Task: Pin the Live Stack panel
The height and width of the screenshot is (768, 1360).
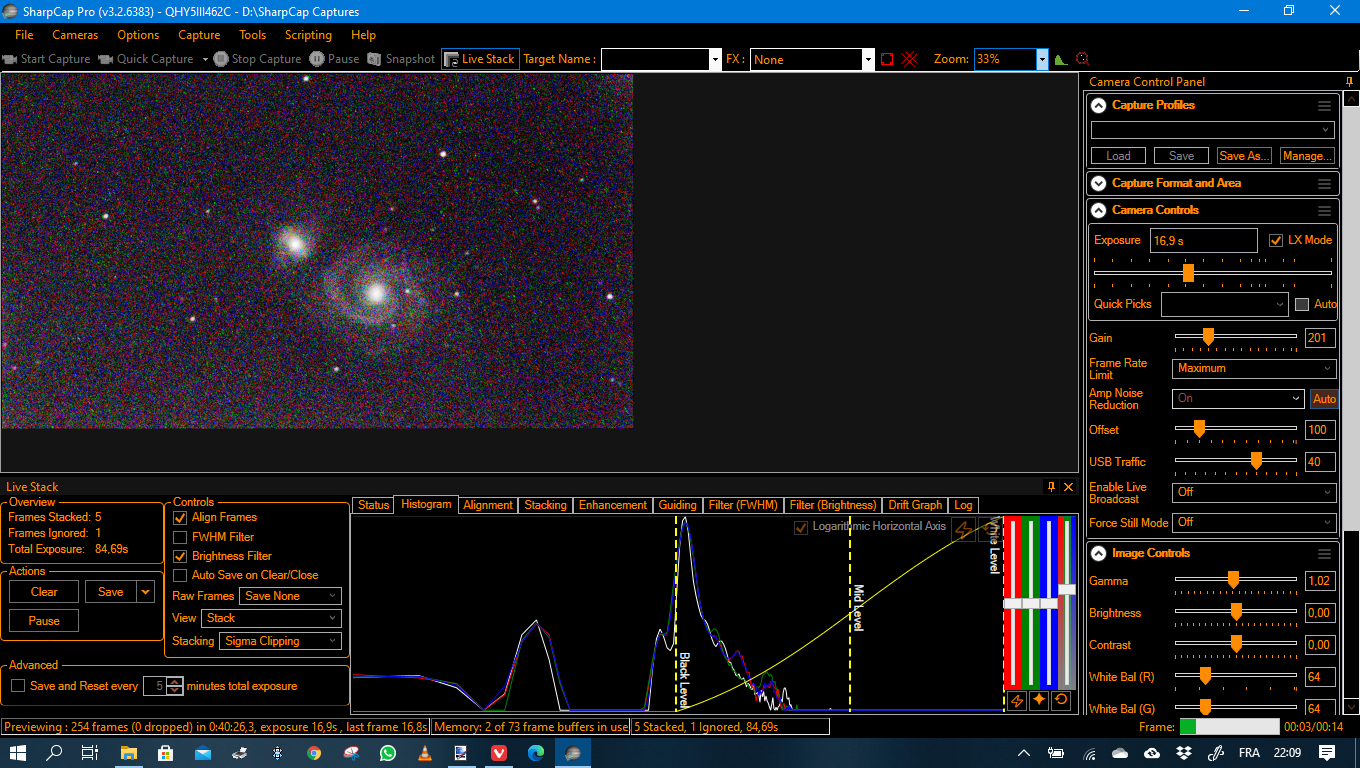Action: [x=1051, y=487]
